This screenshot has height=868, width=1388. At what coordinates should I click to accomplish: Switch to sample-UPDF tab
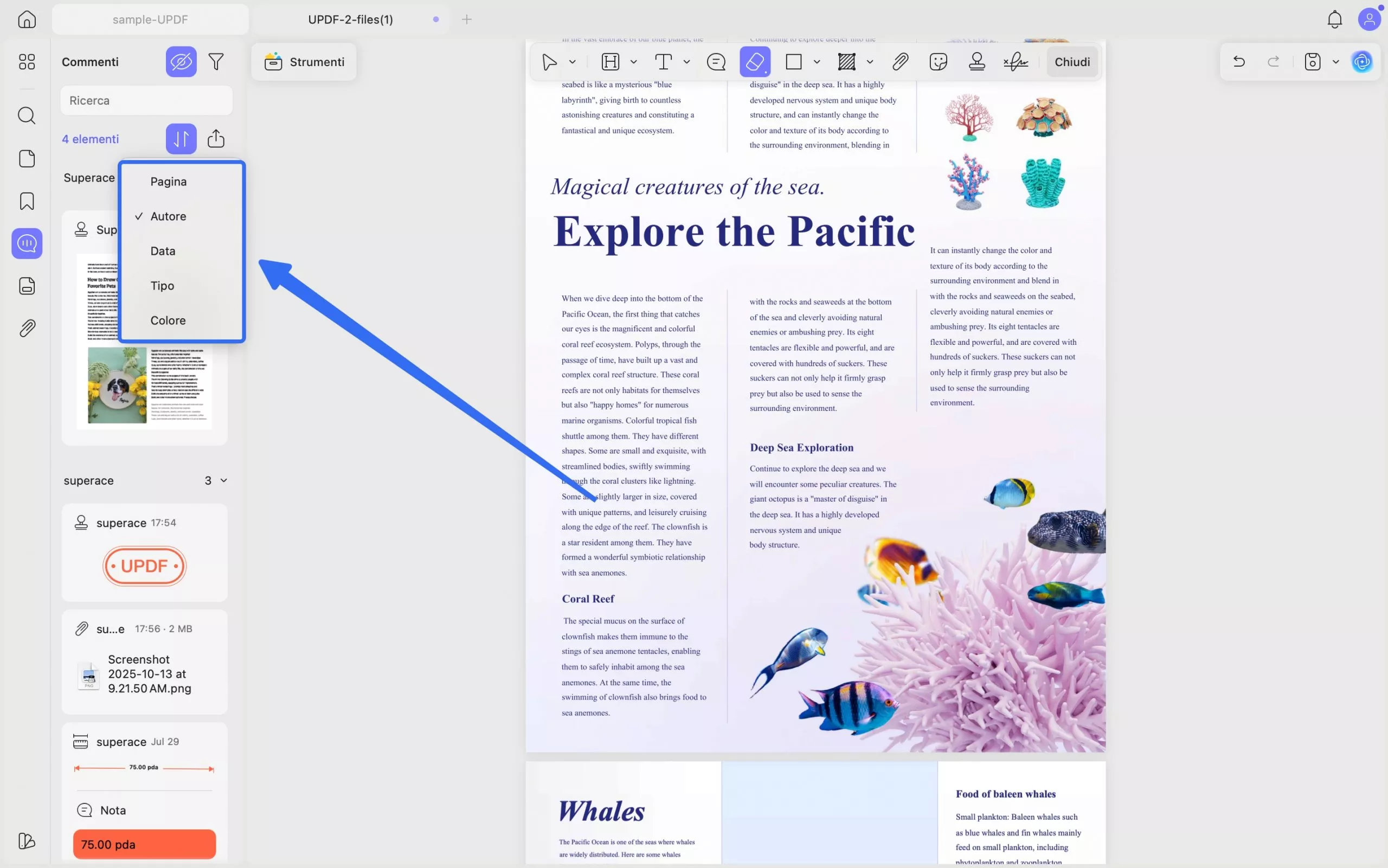[150, 20]
